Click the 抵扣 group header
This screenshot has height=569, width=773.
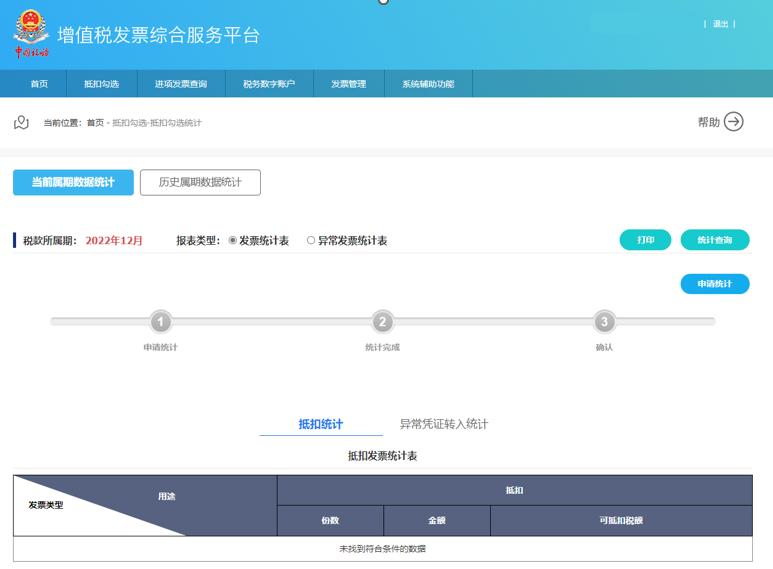pyautogui.click(x=515, y=490)
